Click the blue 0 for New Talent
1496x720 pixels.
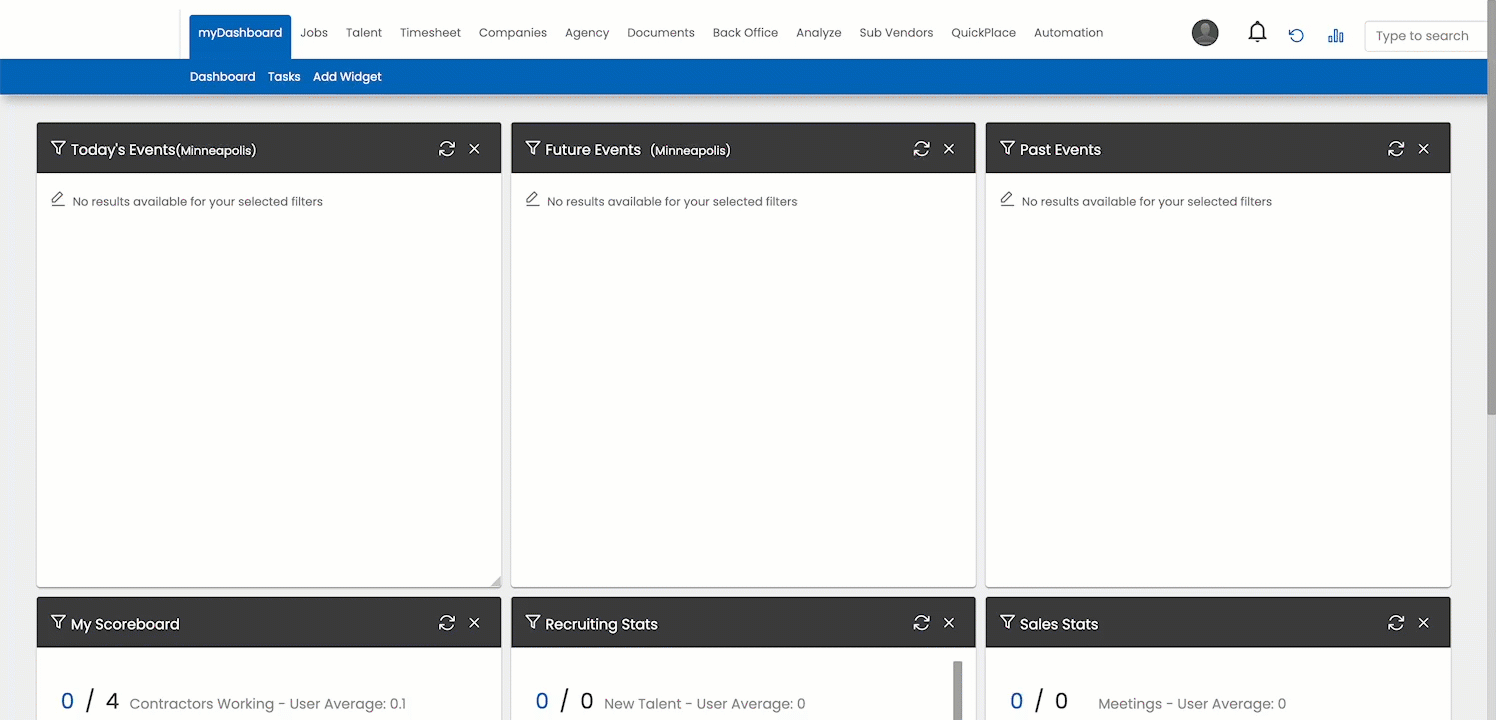(542, 702)
